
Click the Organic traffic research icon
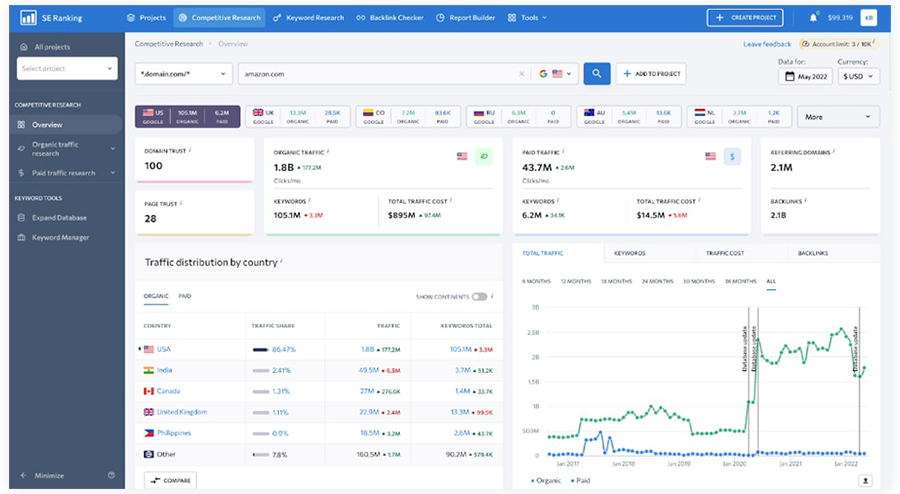click(x=21, y=149)
